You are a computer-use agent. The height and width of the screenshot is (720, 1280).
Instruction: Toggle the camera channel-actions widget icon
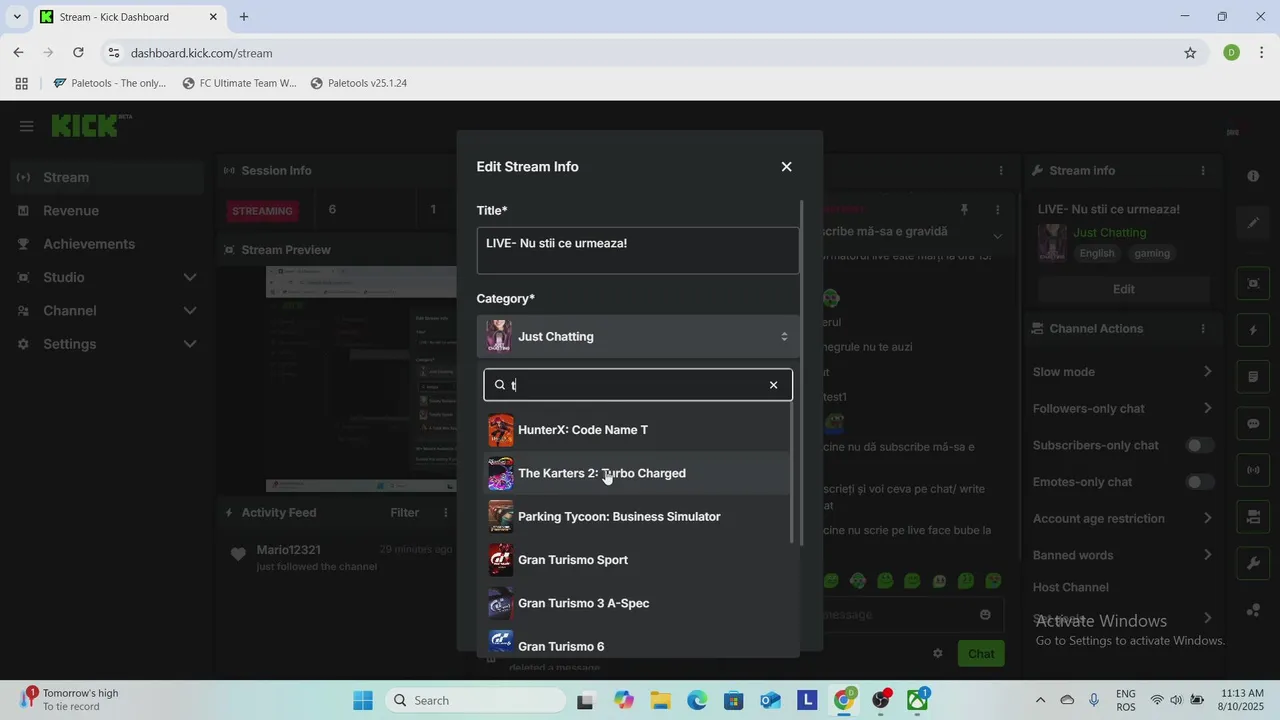1253,517
